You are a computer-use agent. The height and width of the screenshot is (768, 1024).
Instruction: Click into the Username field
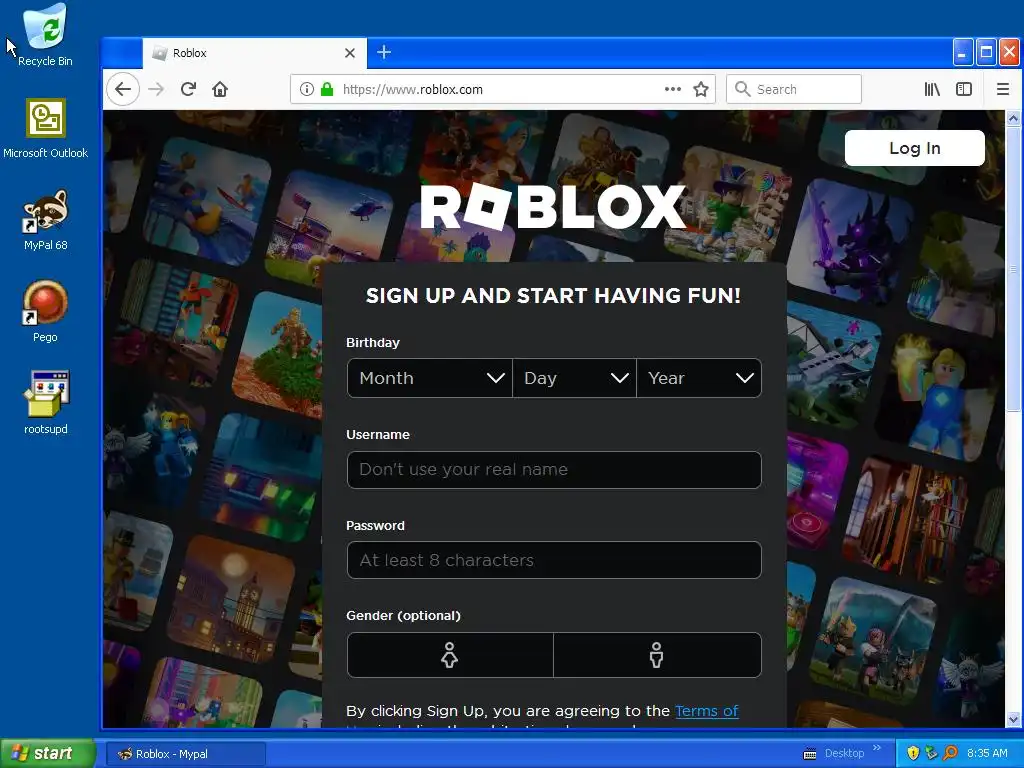(554, 470)
